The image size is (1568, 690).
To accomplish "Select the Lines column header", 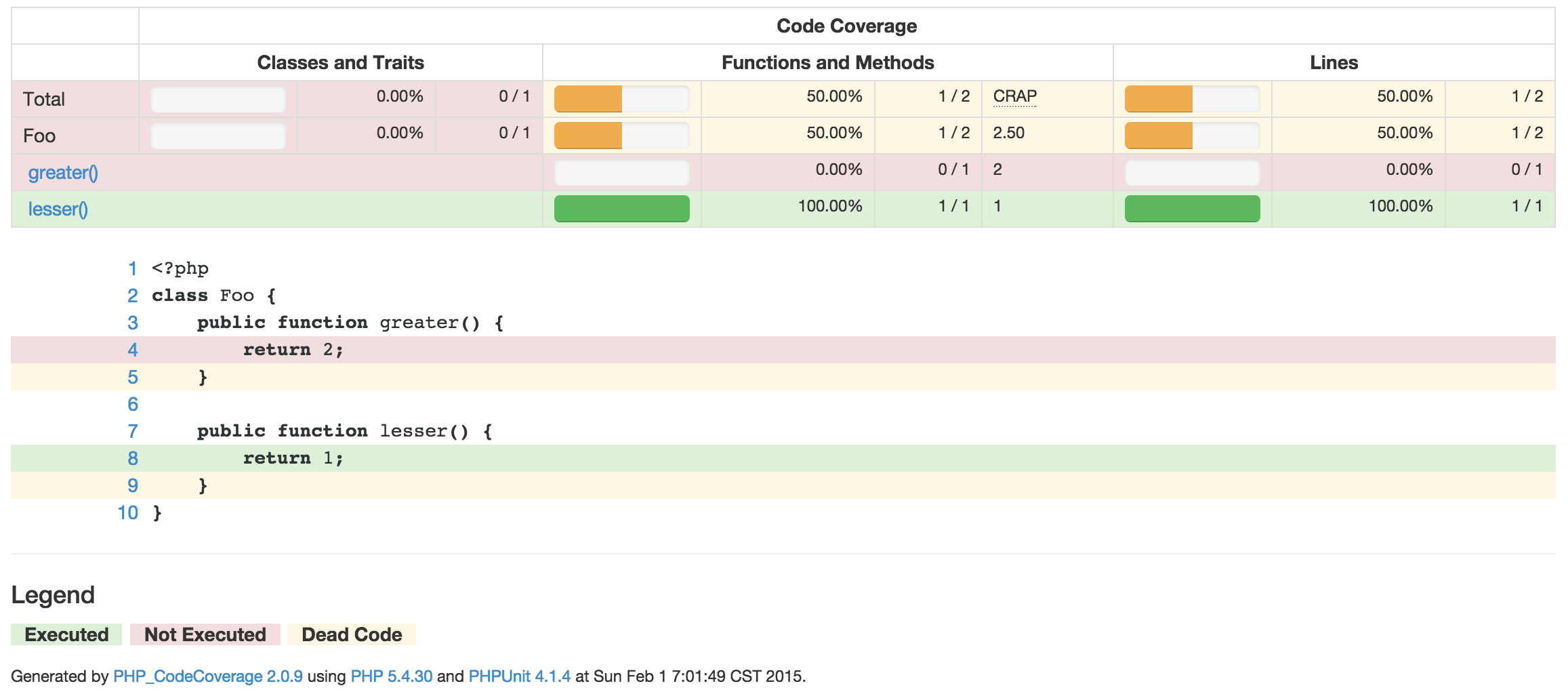I will click(1334, 62).
